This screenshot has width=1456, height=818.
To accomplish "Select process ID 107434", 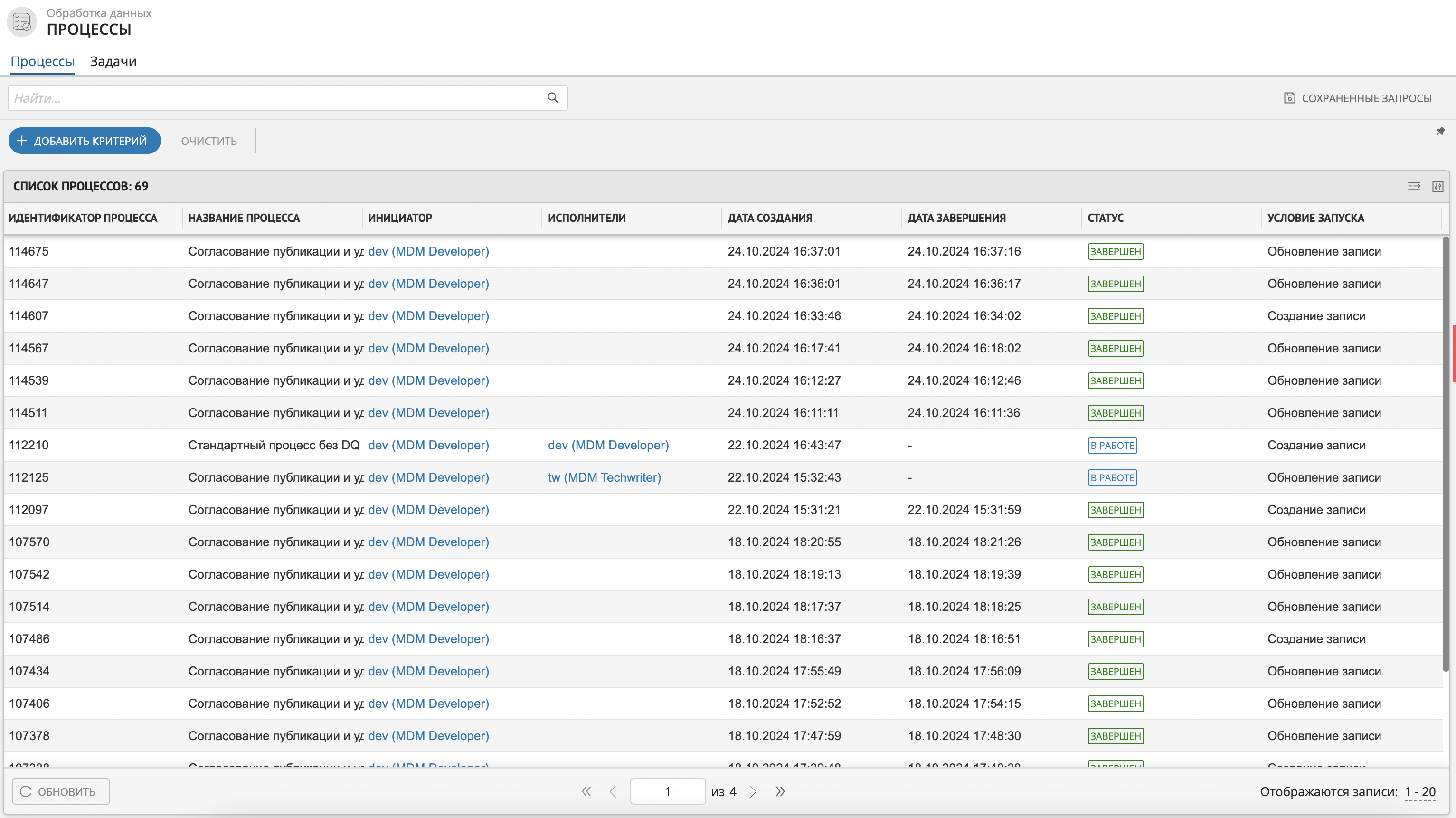I will click(29, 671).
